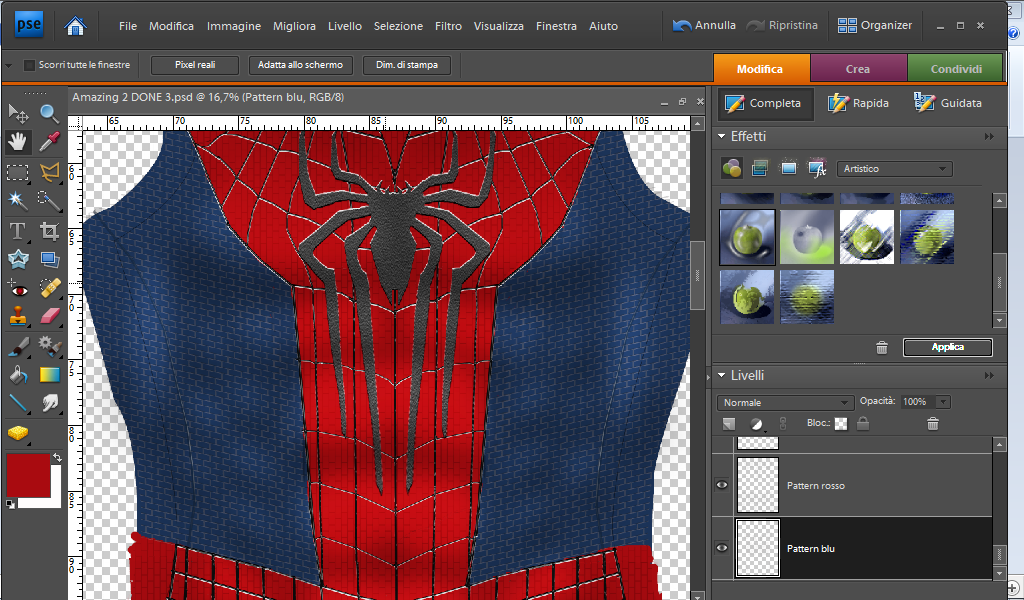1024x600 pixels.
Task: Activate the Hand tool
Action: [18, 142]
